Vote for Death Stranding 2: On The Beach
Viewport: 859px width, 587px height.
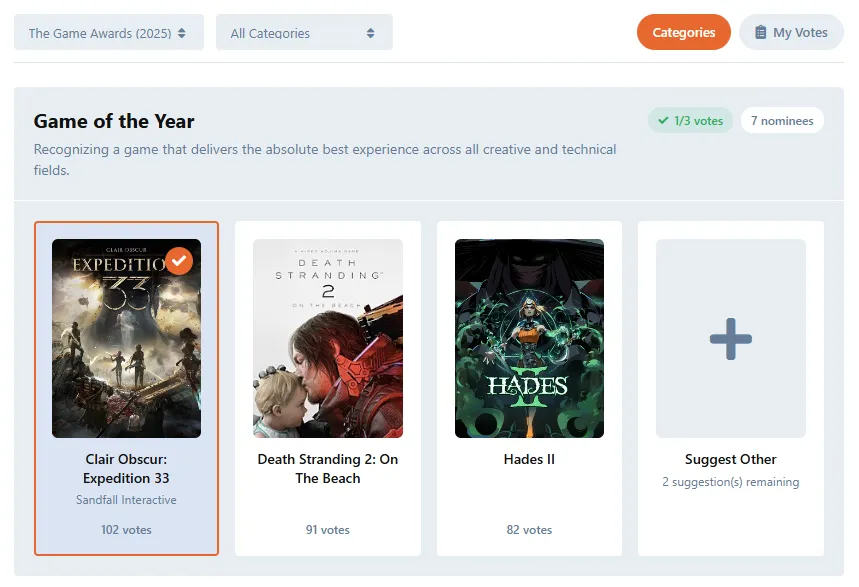(328, 389)
